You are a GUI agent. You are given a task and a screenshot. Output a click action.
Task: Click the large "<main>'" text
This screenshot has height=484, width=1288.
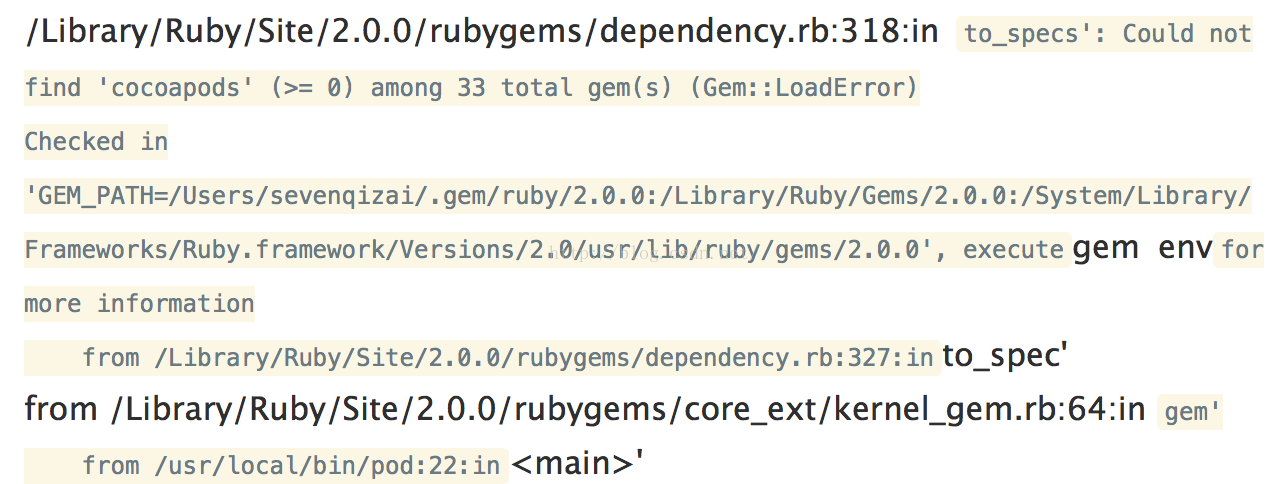click(x=578, y=464)
